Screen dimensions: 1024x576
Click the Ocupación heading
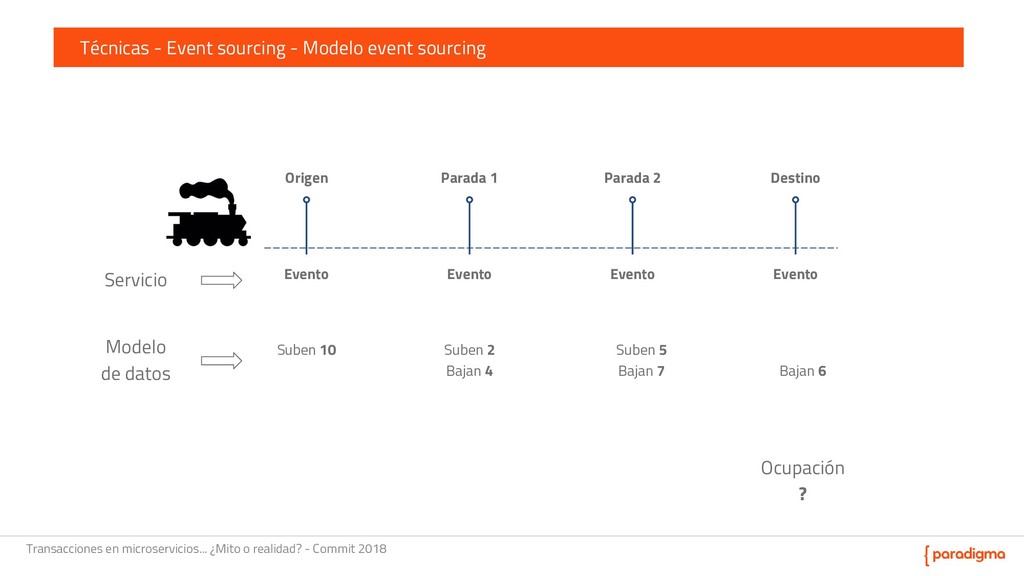point(802,468)
